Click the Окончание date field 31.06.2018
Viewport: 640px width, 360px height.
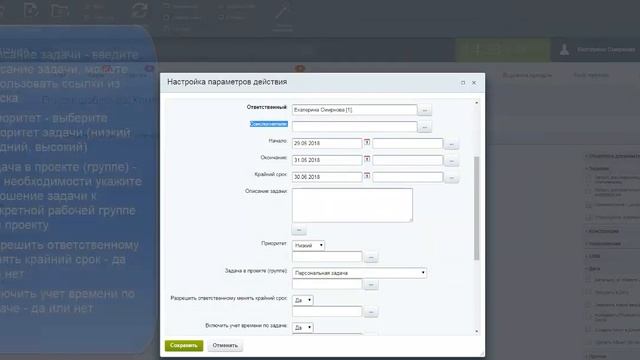pyautogui.click(x=327, y=160)
